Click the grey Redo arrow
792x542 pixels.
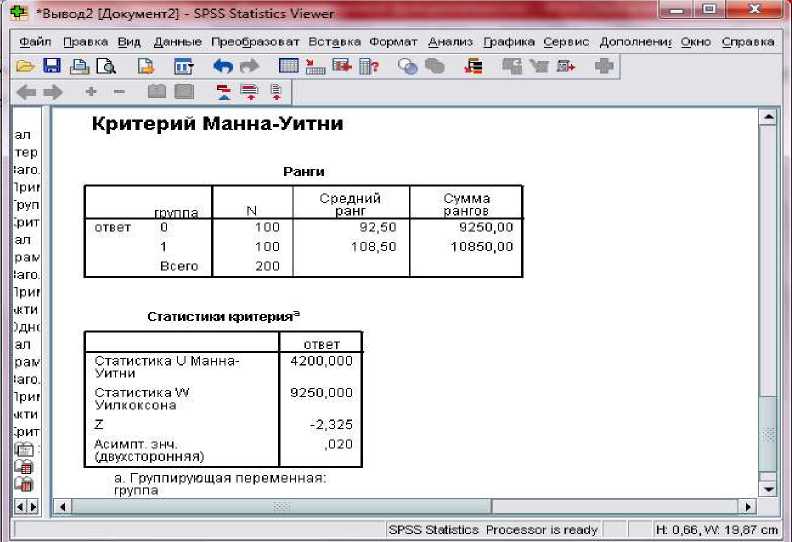tap(250, 66)
